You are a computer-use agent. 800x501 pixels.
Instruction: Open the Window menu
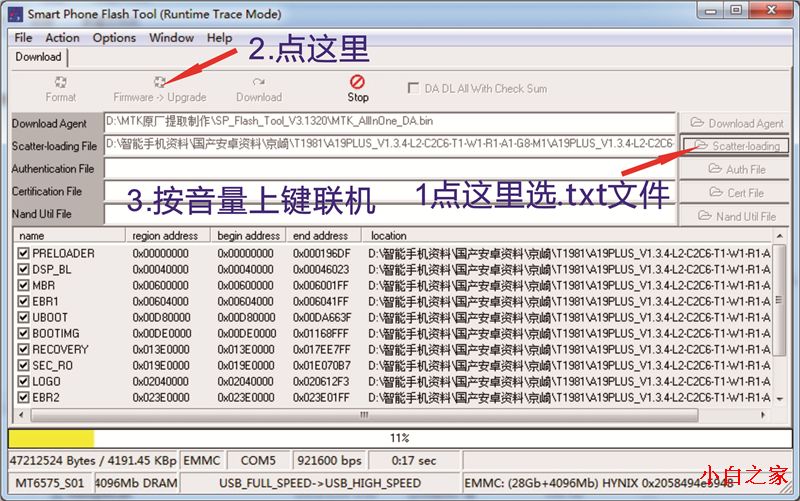pos(171,38)
